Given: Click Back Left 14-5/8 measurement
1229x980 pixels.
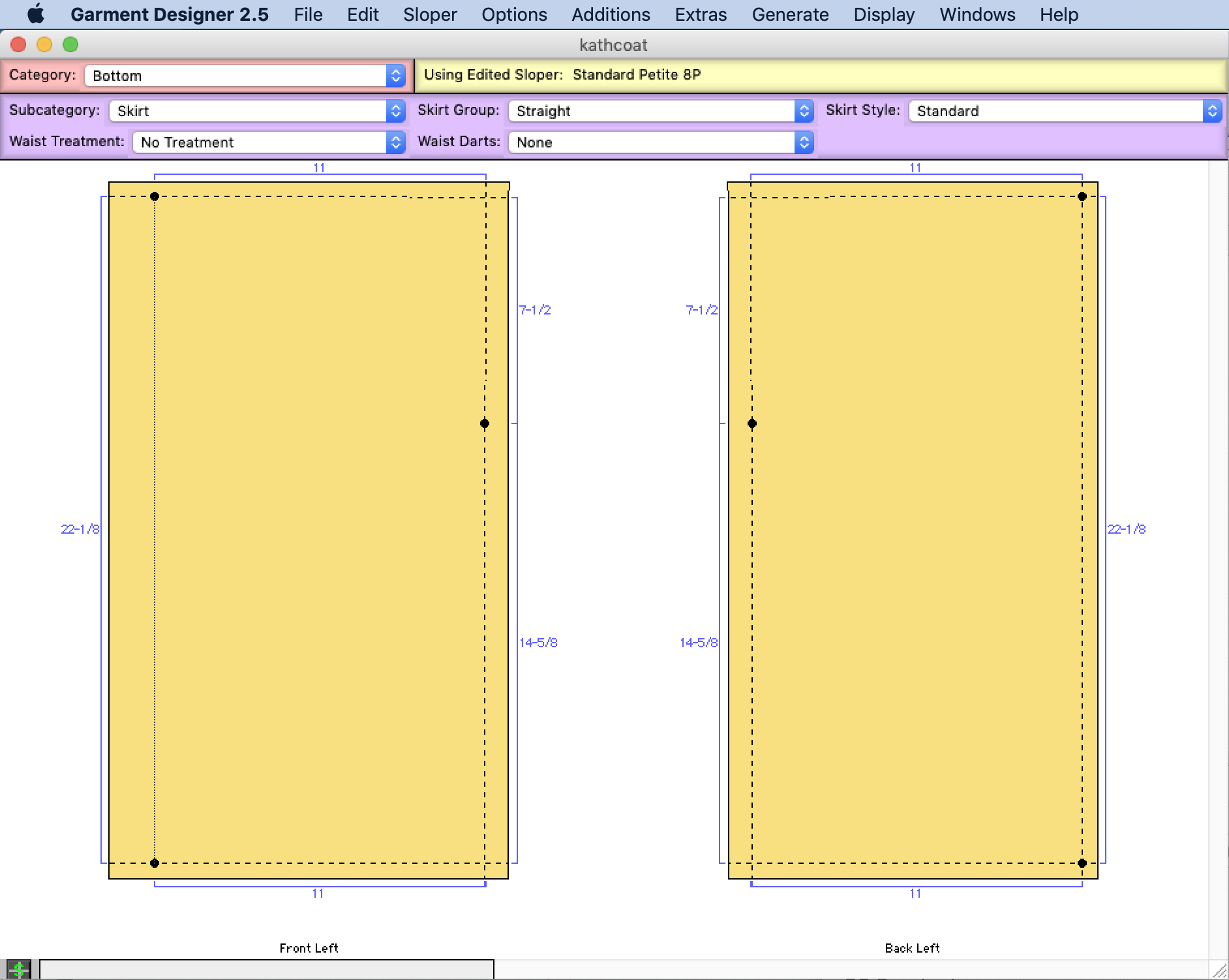Looking at the screenshot, I should pyautogui.click(x=699, y=643).
